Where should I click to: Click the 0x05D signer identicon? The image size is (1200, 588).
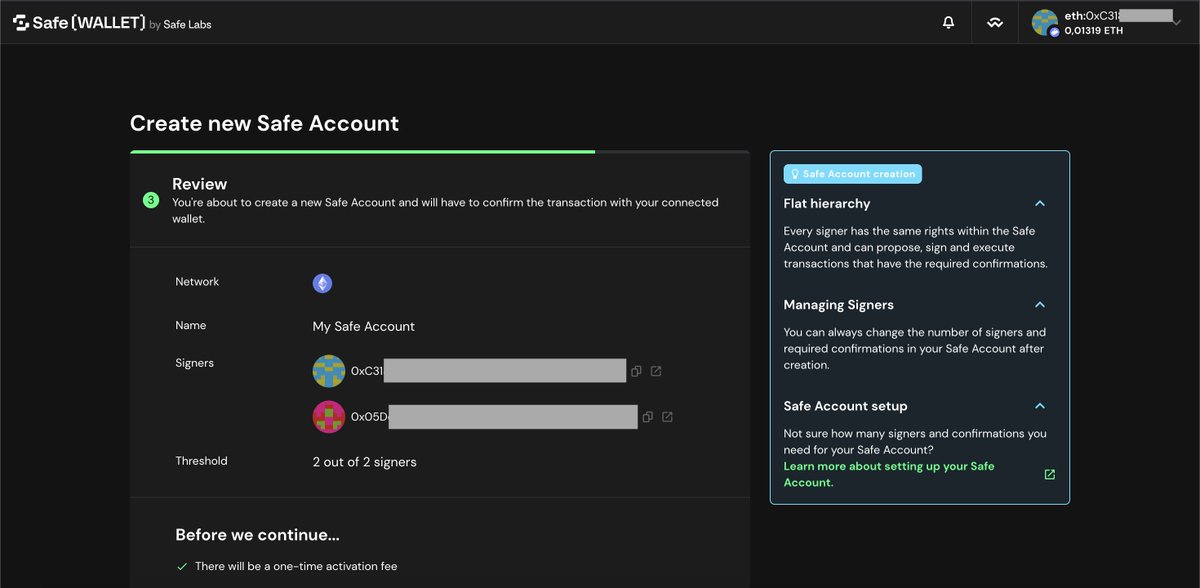(x=329, y=416)
